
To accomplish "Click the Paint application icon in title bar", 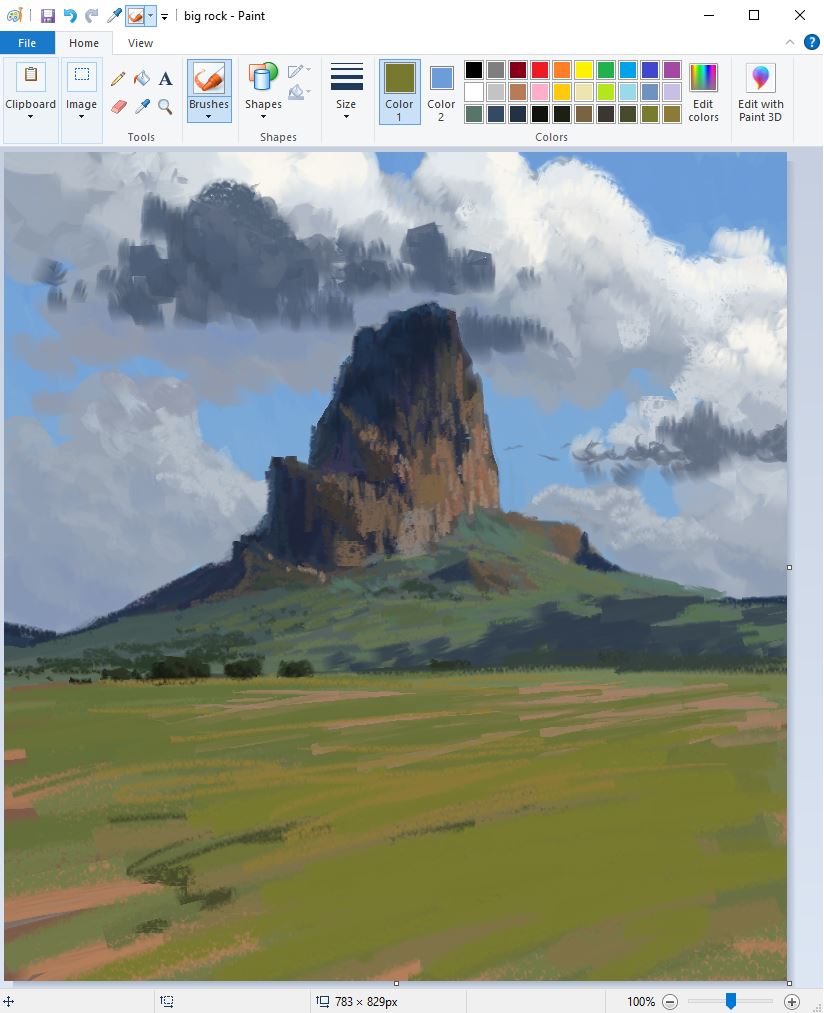I will point(14,16).
